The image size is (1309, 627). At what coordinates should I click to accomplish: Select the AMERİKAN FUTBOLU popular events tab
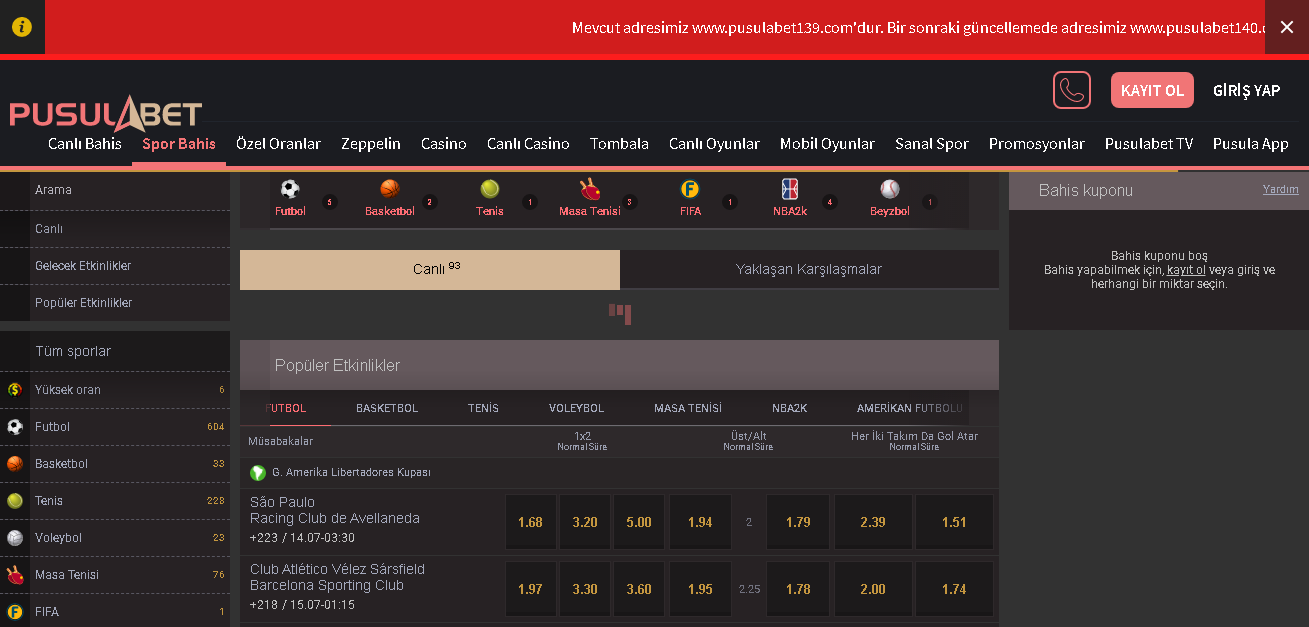click(910, 408)
